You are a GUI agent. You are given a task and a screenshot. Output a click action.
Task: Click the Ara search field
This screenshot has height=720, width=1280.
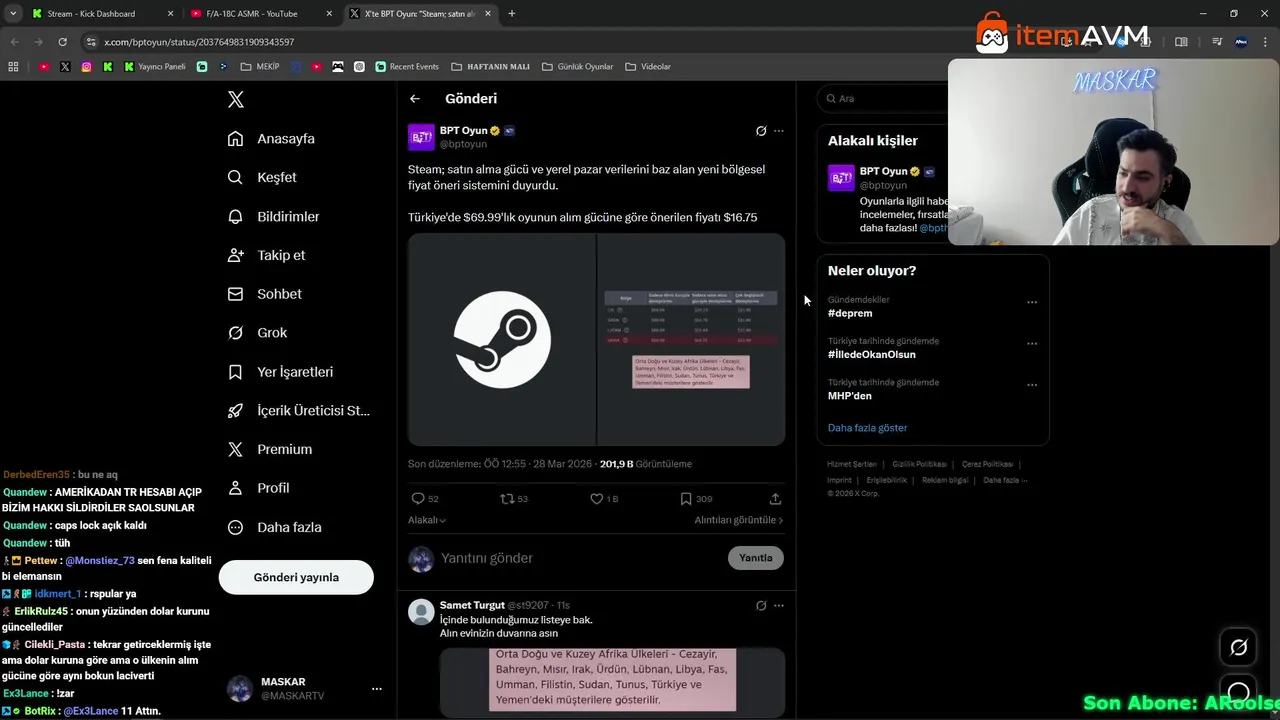(x=884, y=99)
